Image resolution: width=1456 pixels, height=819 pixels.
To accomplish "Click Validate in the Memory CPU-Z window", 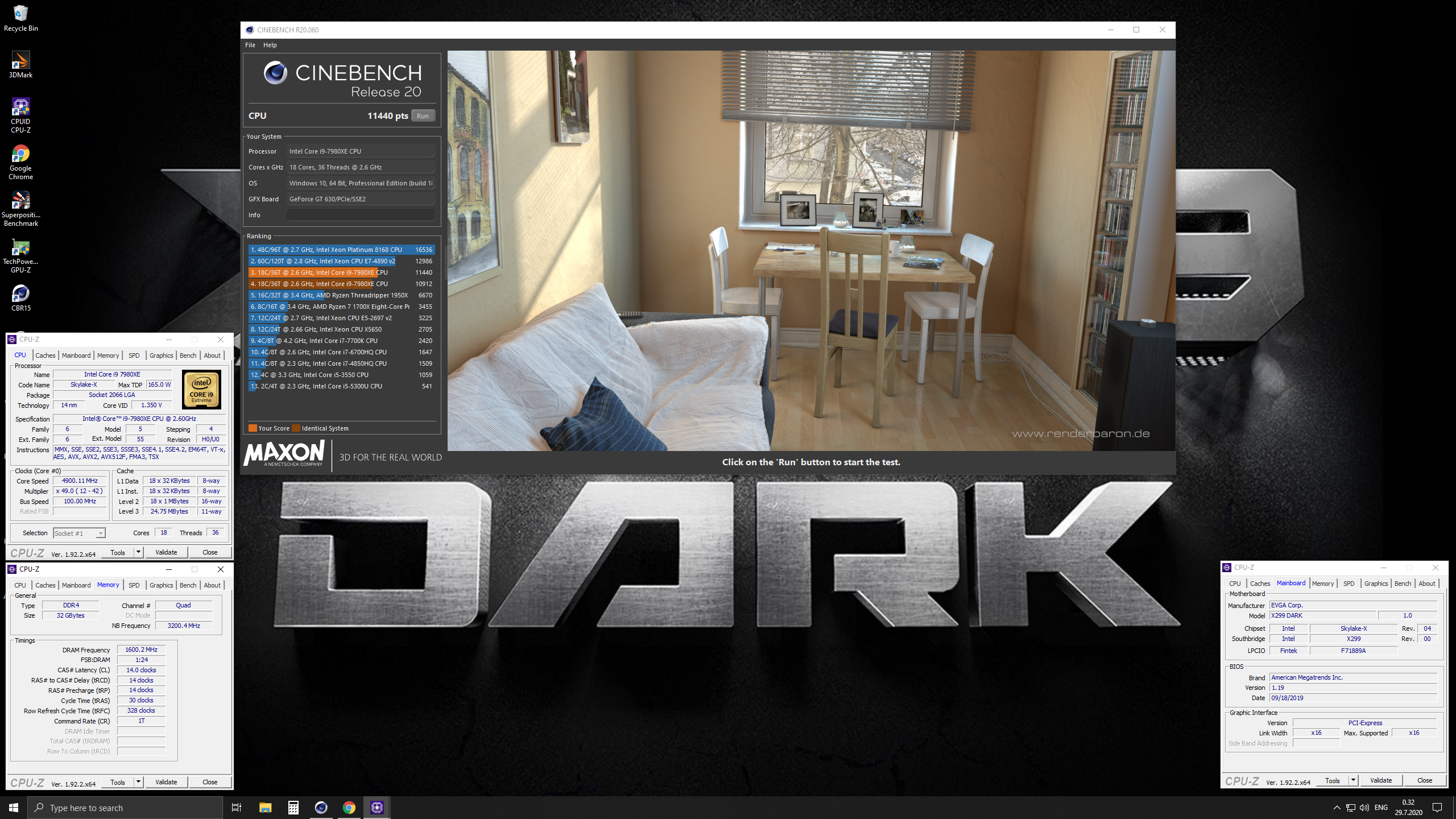I will (166, 782).
